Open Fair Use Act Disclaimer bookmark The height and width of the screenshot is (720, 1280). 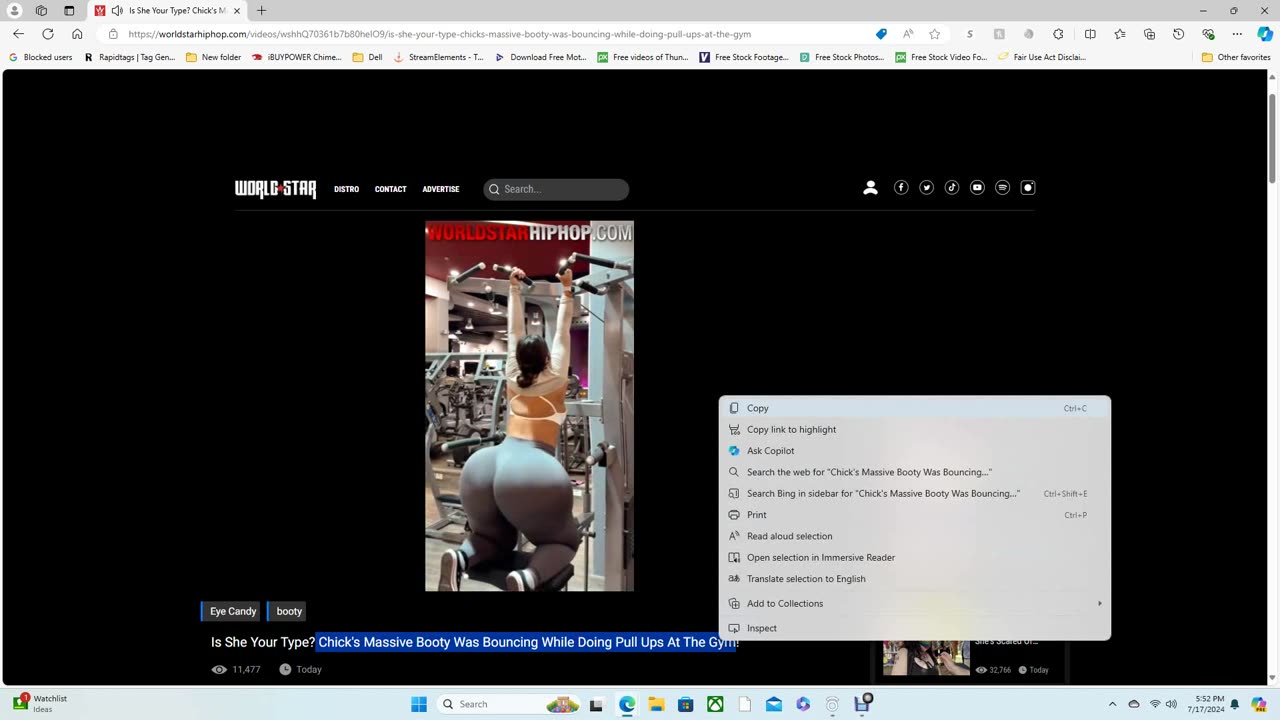pos(1042,57)
